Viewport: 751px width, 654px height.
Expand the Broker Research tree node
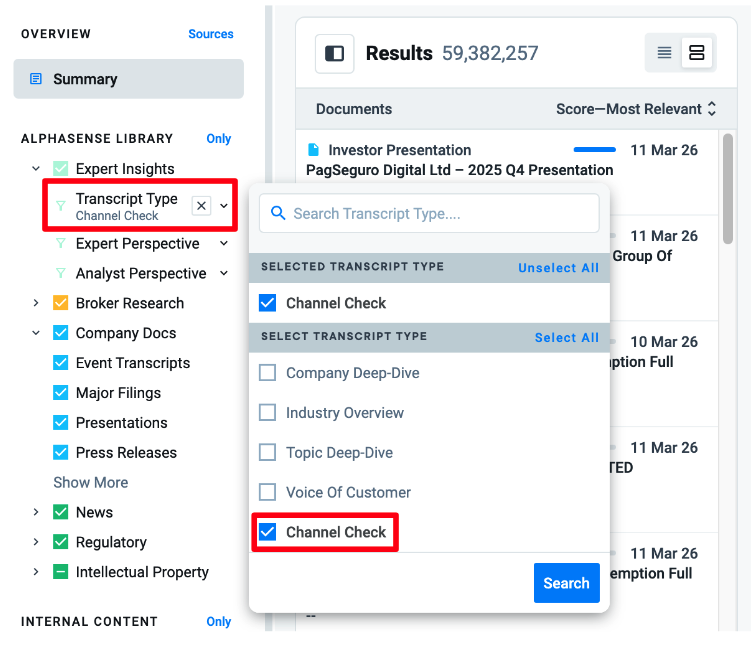point(36,303)
